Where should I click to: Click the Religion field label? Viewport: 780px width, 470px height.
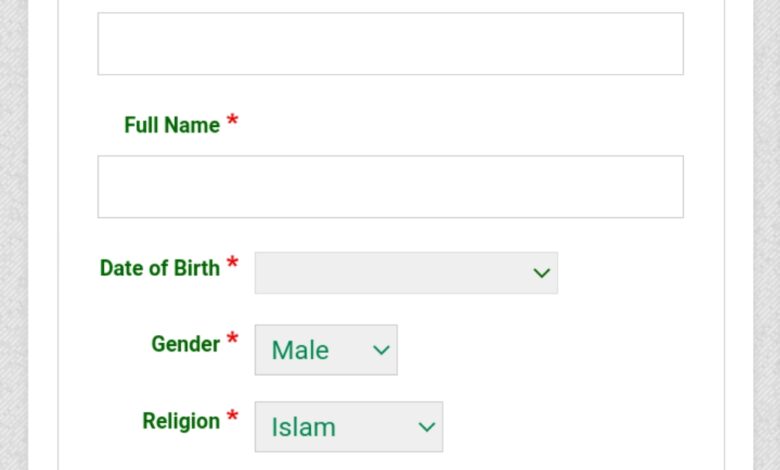point(181,421)
